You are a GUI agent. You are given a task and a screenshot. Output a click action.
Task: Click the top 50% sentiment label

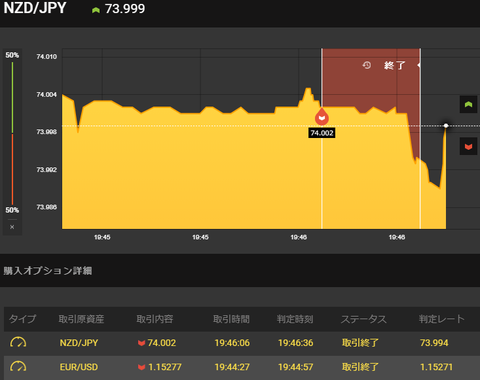pyautogui.click(x=12, y=55)
